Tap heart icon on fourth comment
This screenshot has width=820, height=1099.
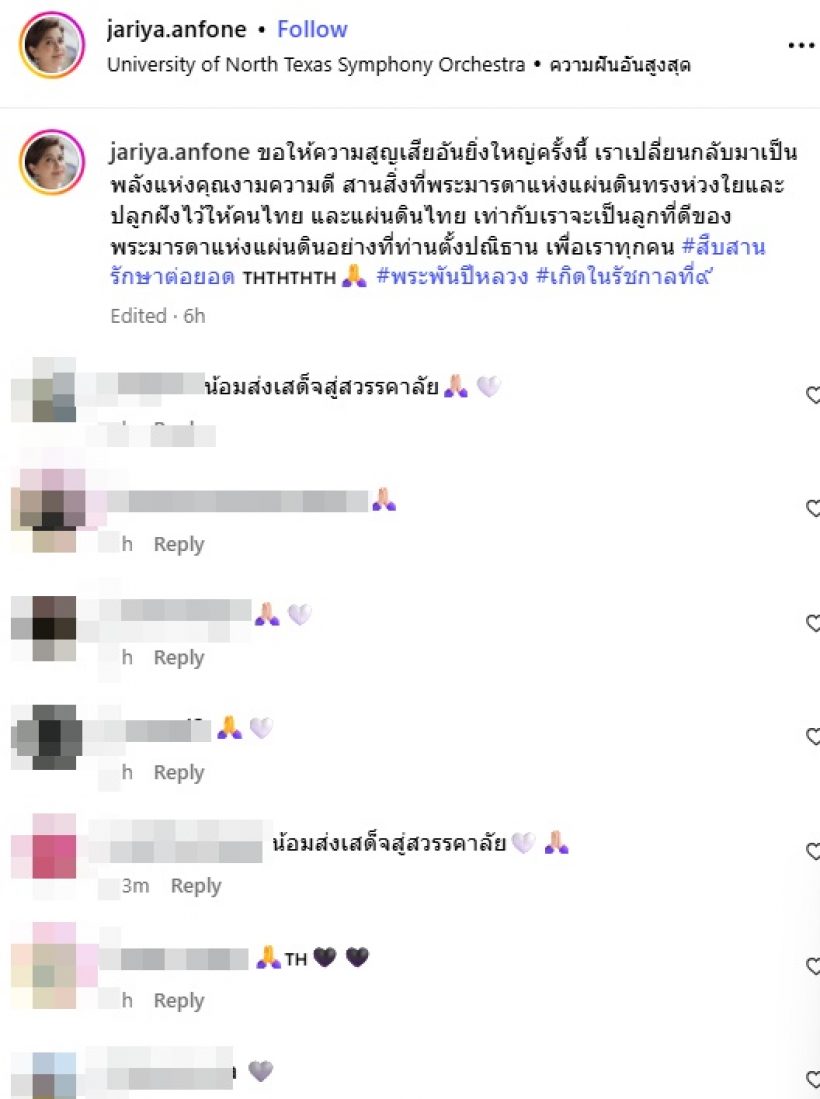(812, 737)
